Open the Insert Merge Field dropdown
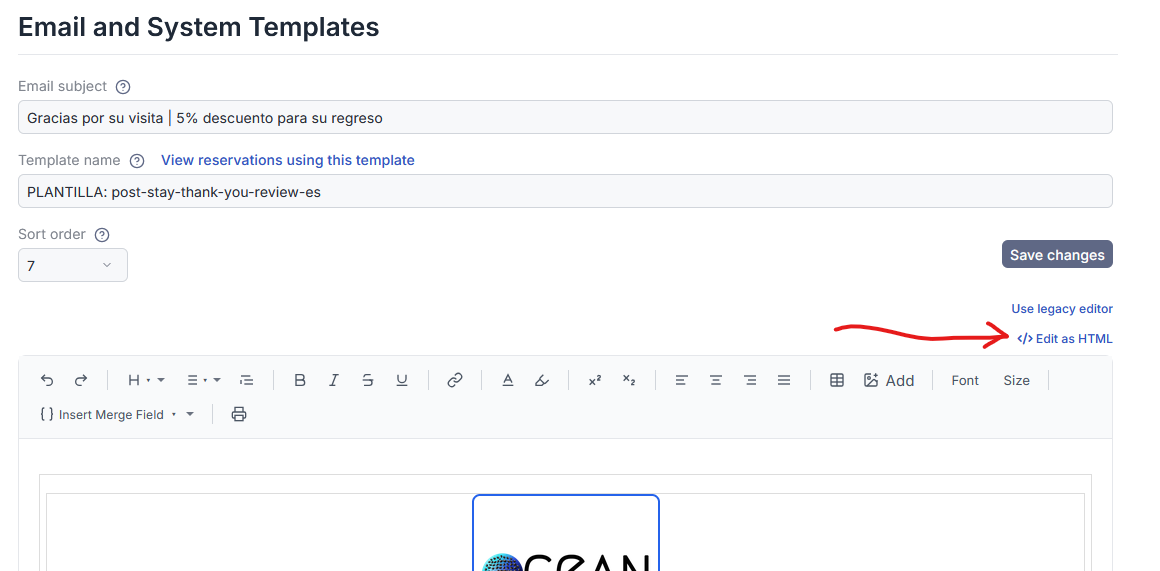The width and height of the screenshot is (1160, 571). point(117,414)
